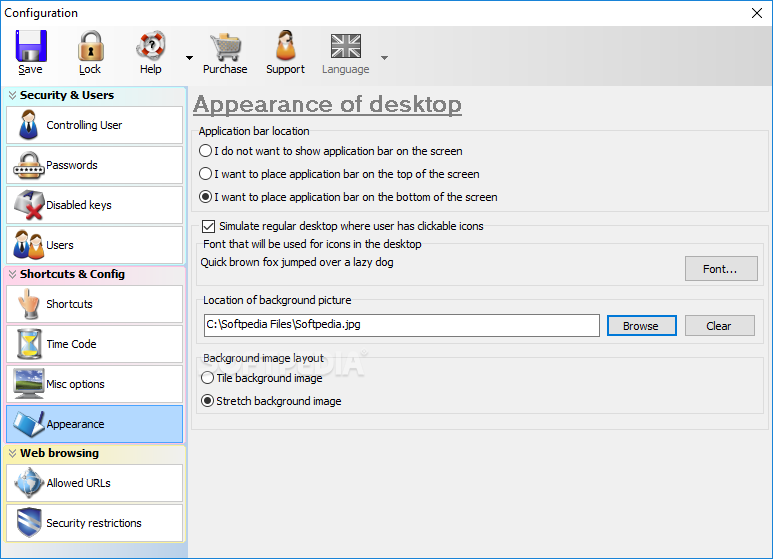Select Tile background image option
773x559 pixels.
tap(208, 378)
